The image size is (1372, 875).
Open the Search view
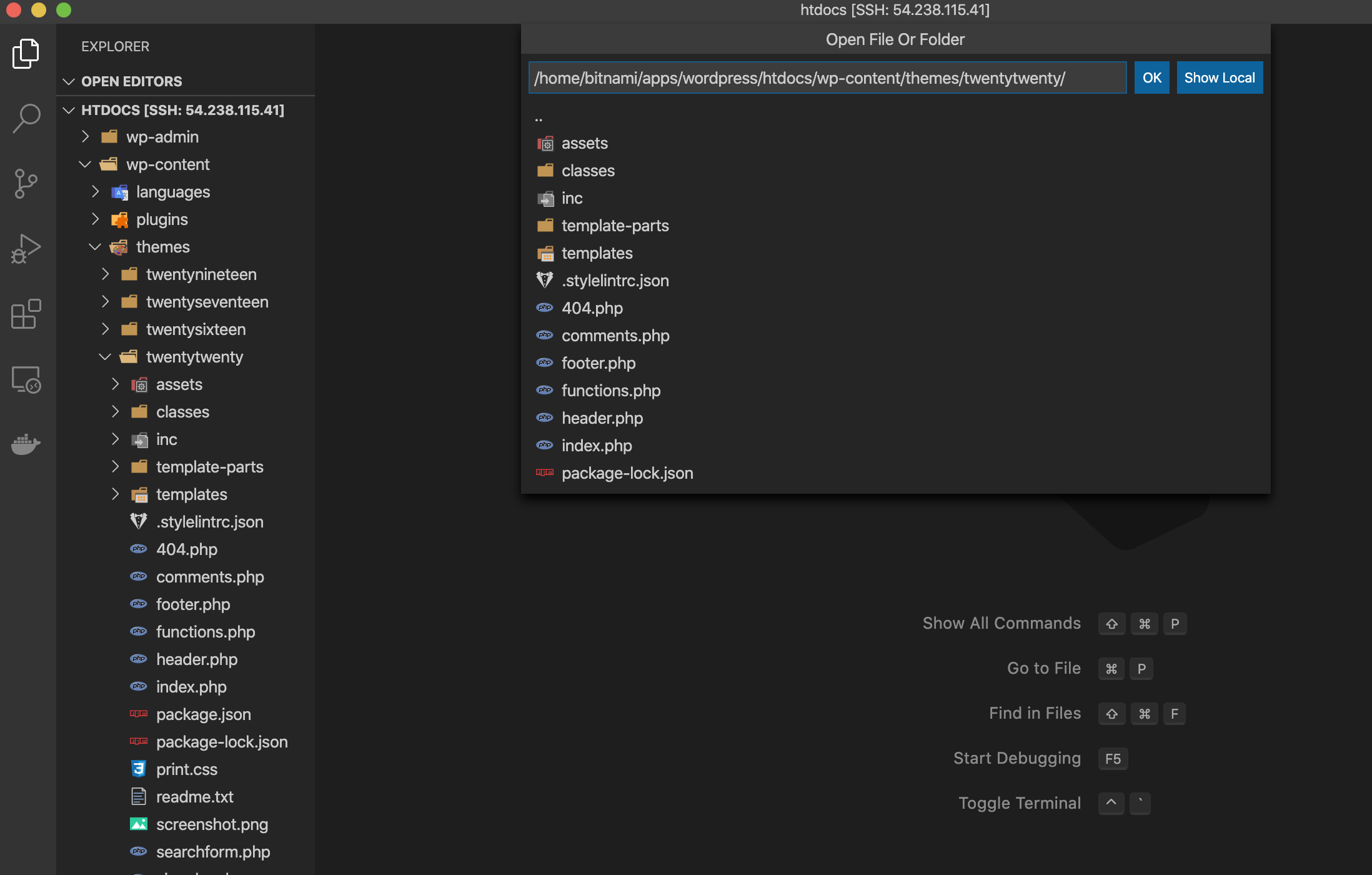[x=26, y=117]
